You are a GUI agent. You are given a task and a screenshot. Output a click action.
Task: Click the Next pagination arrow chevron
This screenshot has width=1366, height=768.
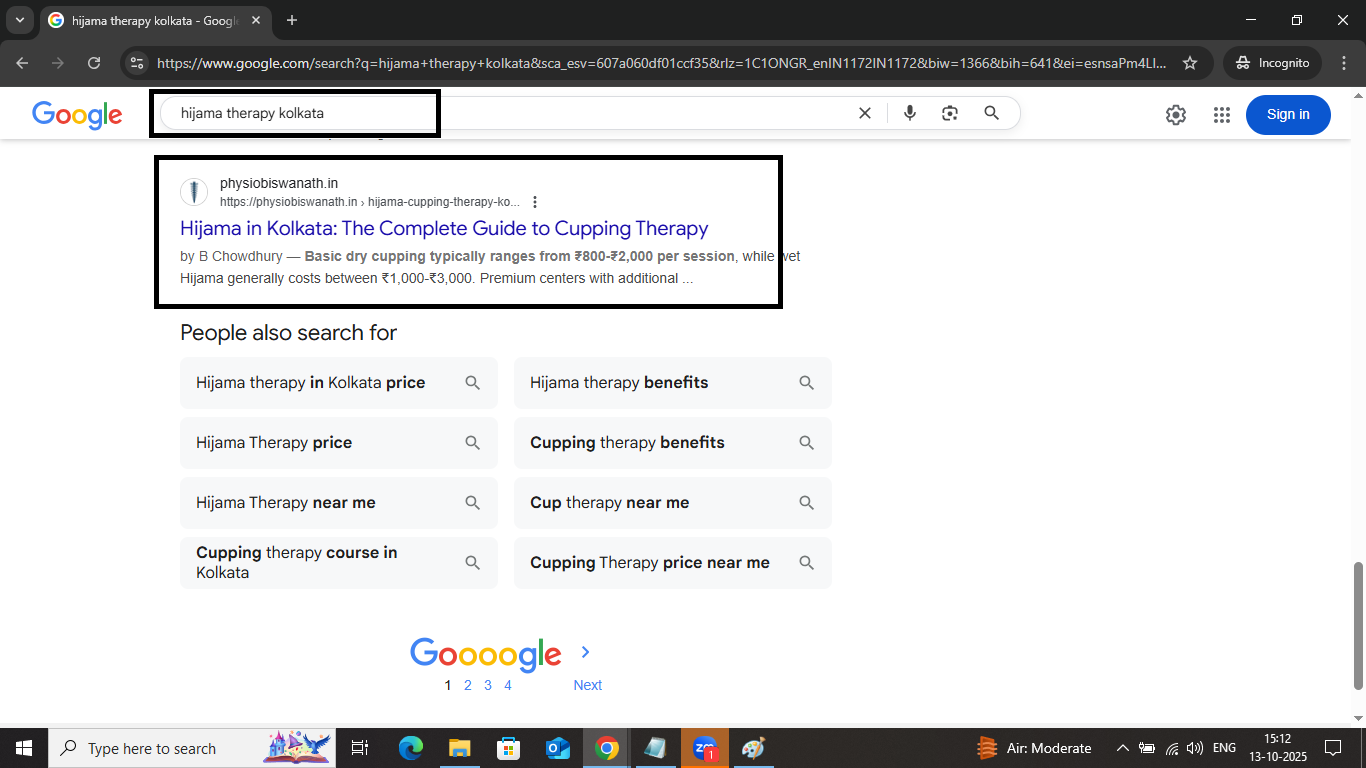coord(586,651)
